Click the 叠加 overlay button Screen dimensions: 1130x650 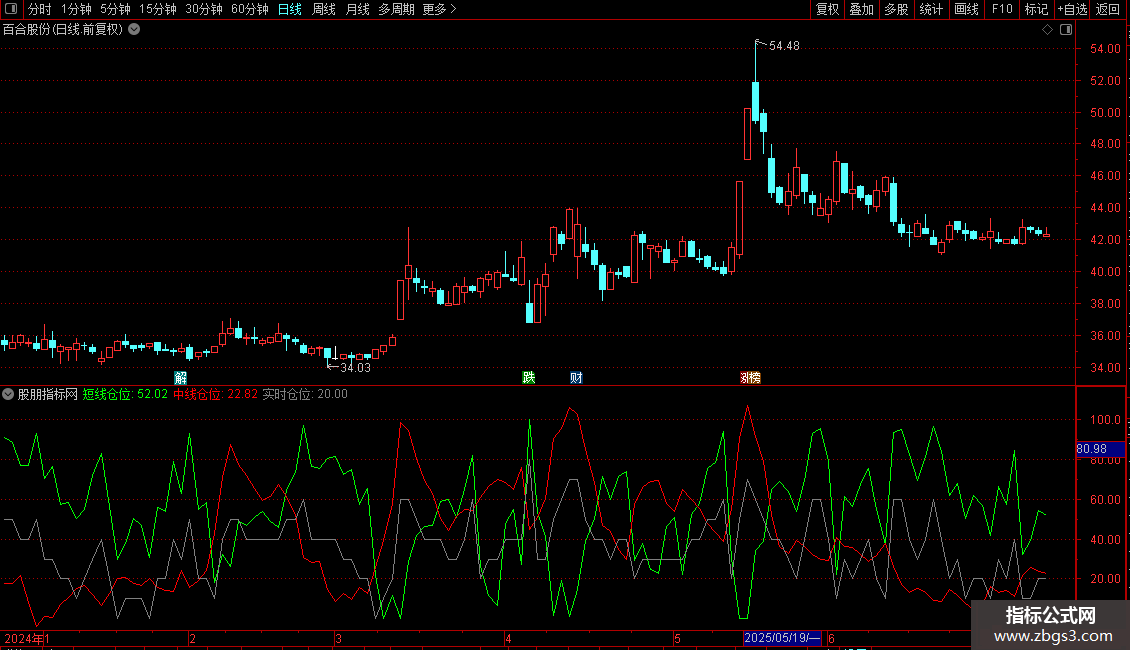(862, 9)
